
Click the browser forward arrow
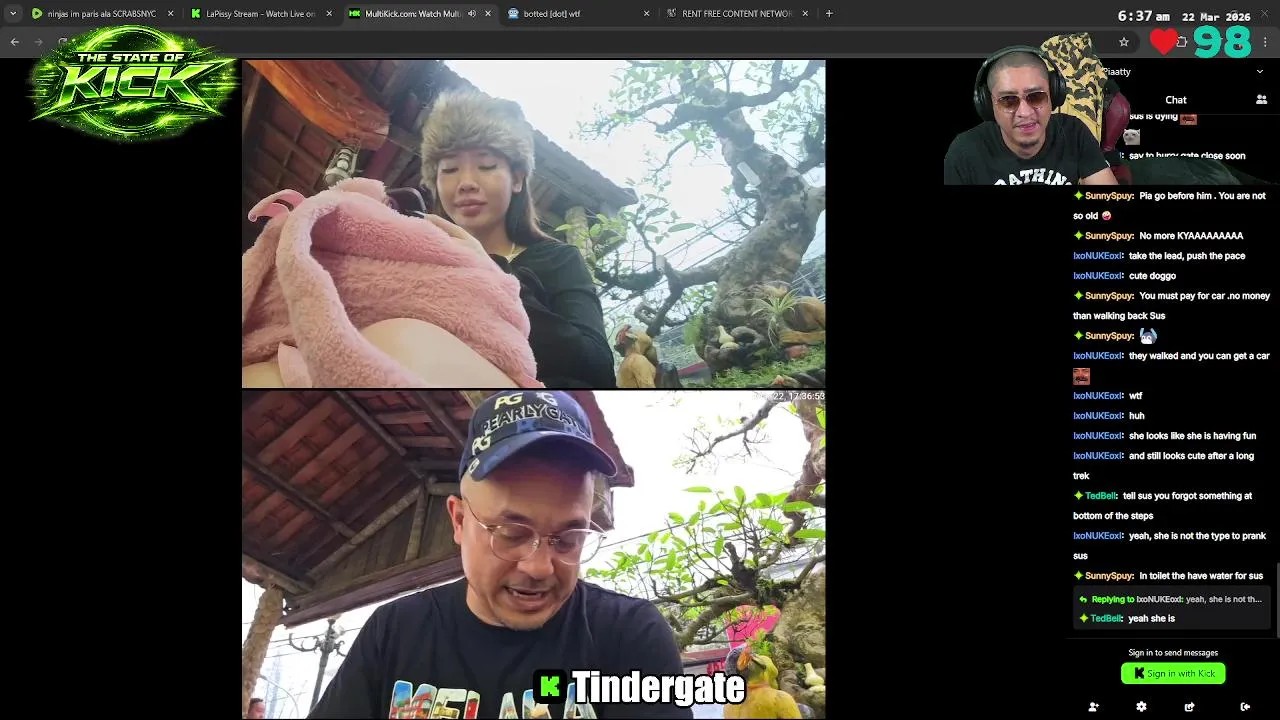pos(39,42)
